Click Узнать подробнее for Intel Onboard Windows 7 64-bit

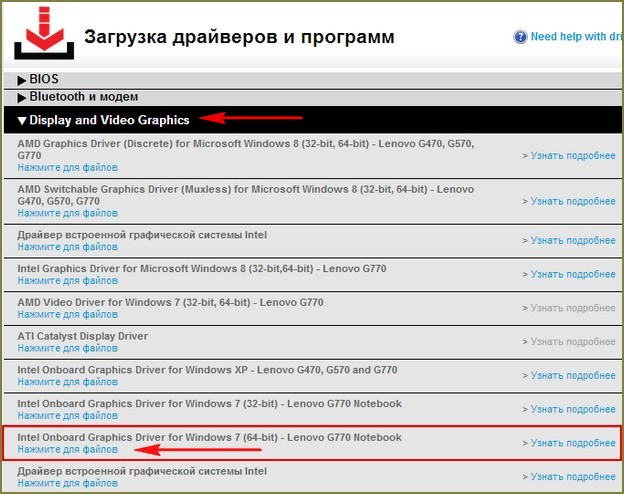(569, 442)
